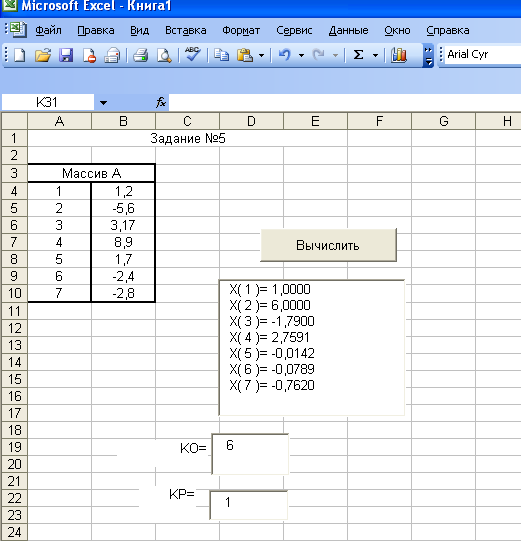Select row 17 header

point(14,413)
